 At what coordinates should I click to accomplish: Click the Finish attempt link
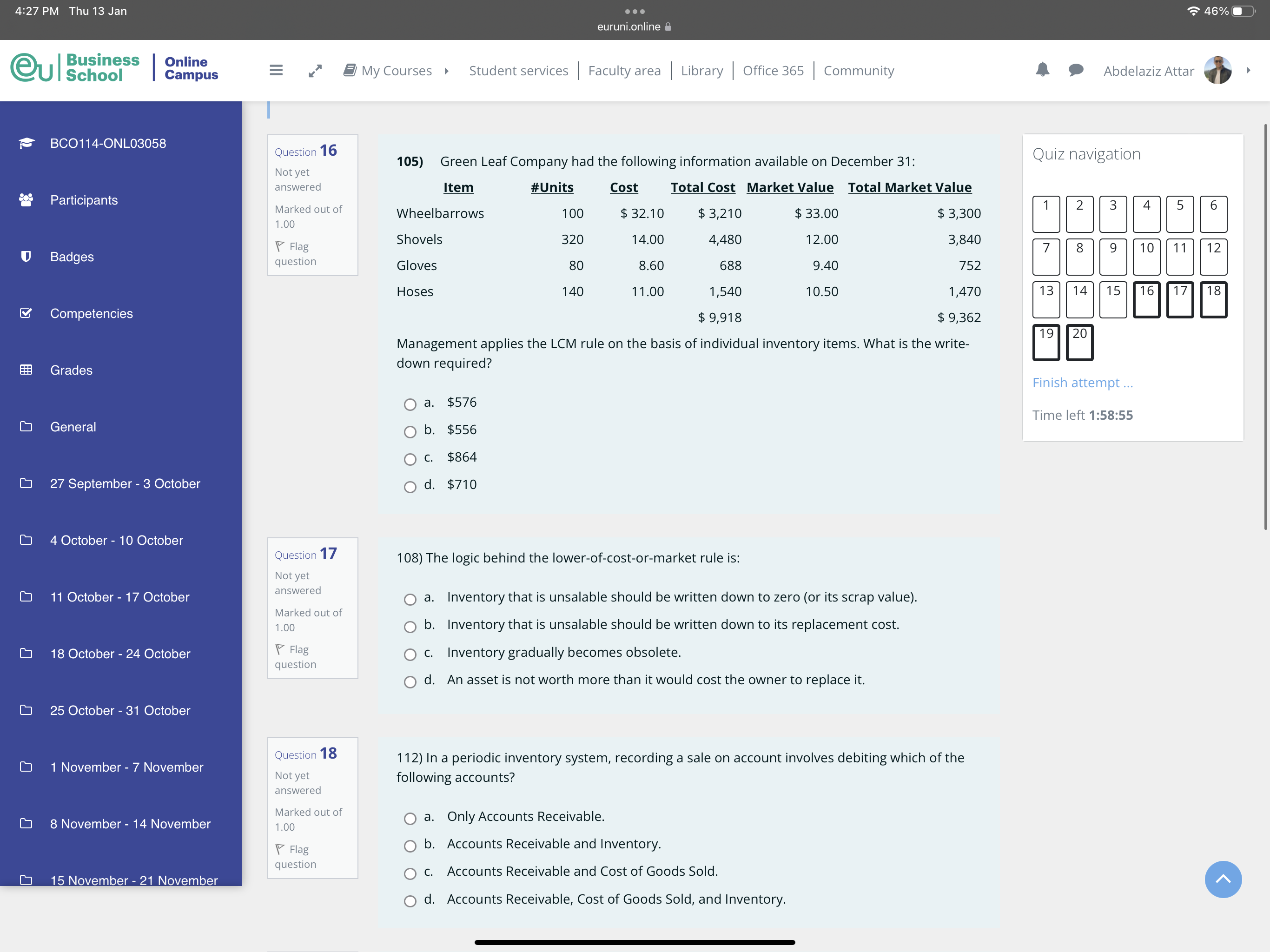(1082, 383)
